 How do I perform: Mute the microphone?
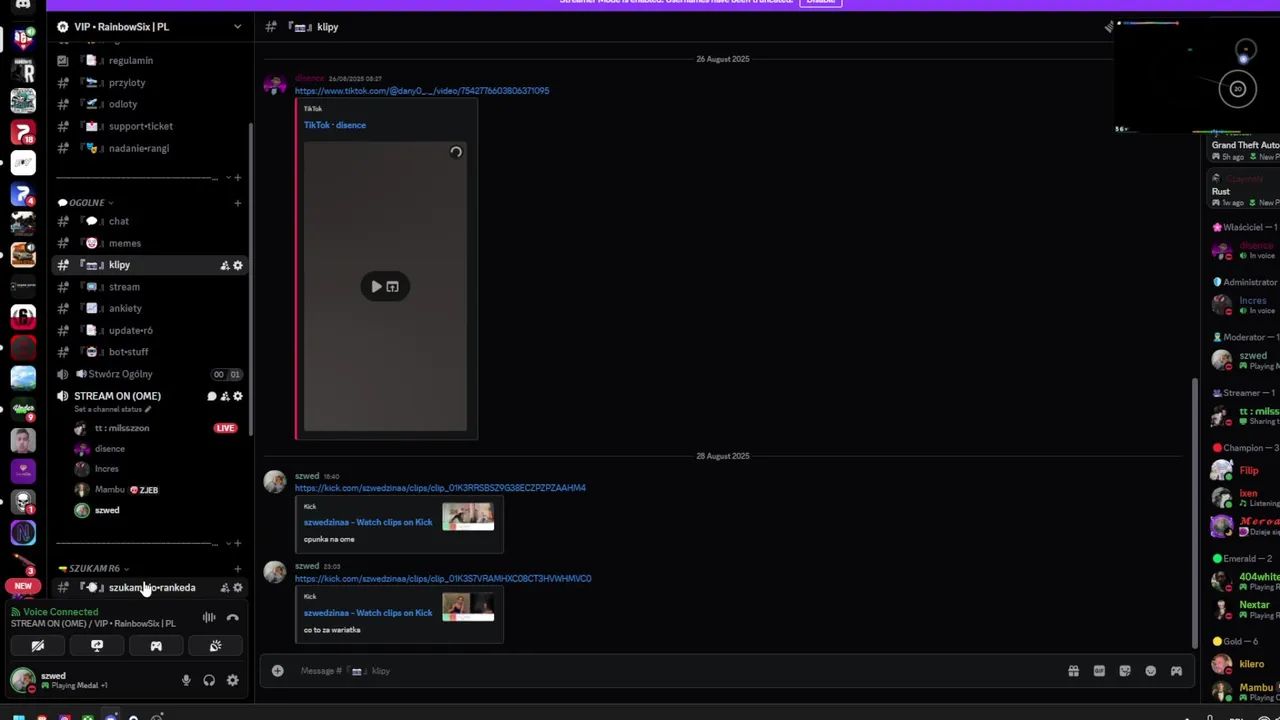click(186, 681)
